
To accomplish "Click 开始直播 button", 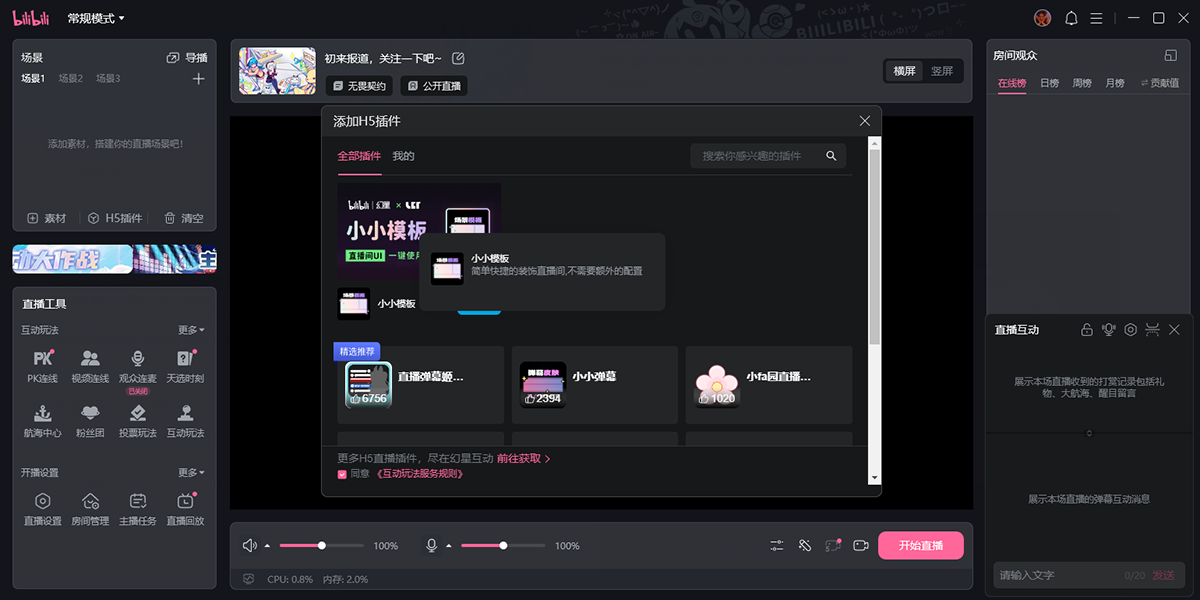I will pyautogui.click(x=921, y=545).
